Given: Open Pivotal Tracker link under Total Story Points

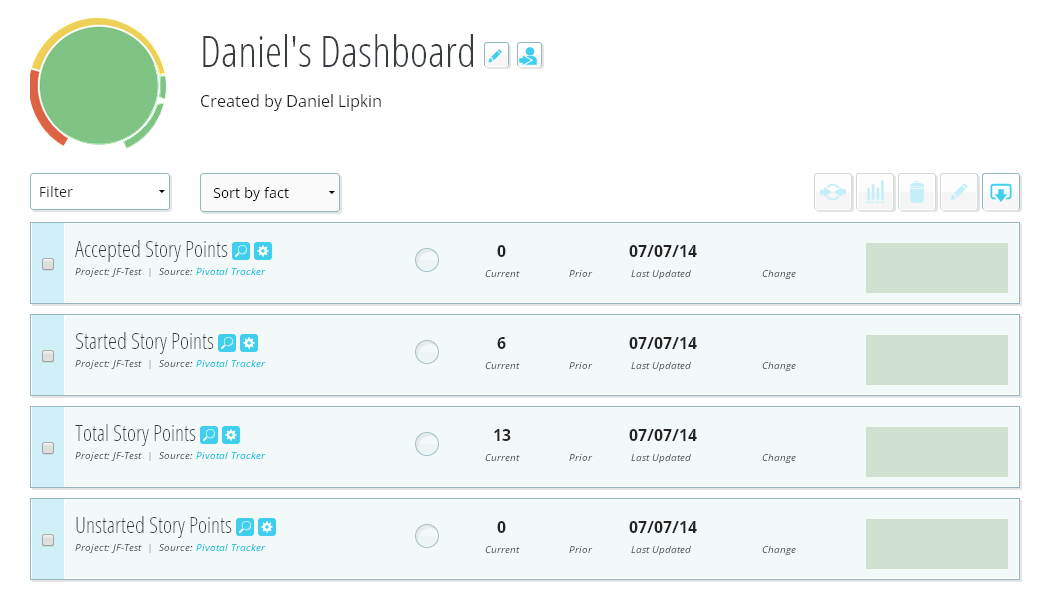Looking at the screenshot, I should coord(230,456).
